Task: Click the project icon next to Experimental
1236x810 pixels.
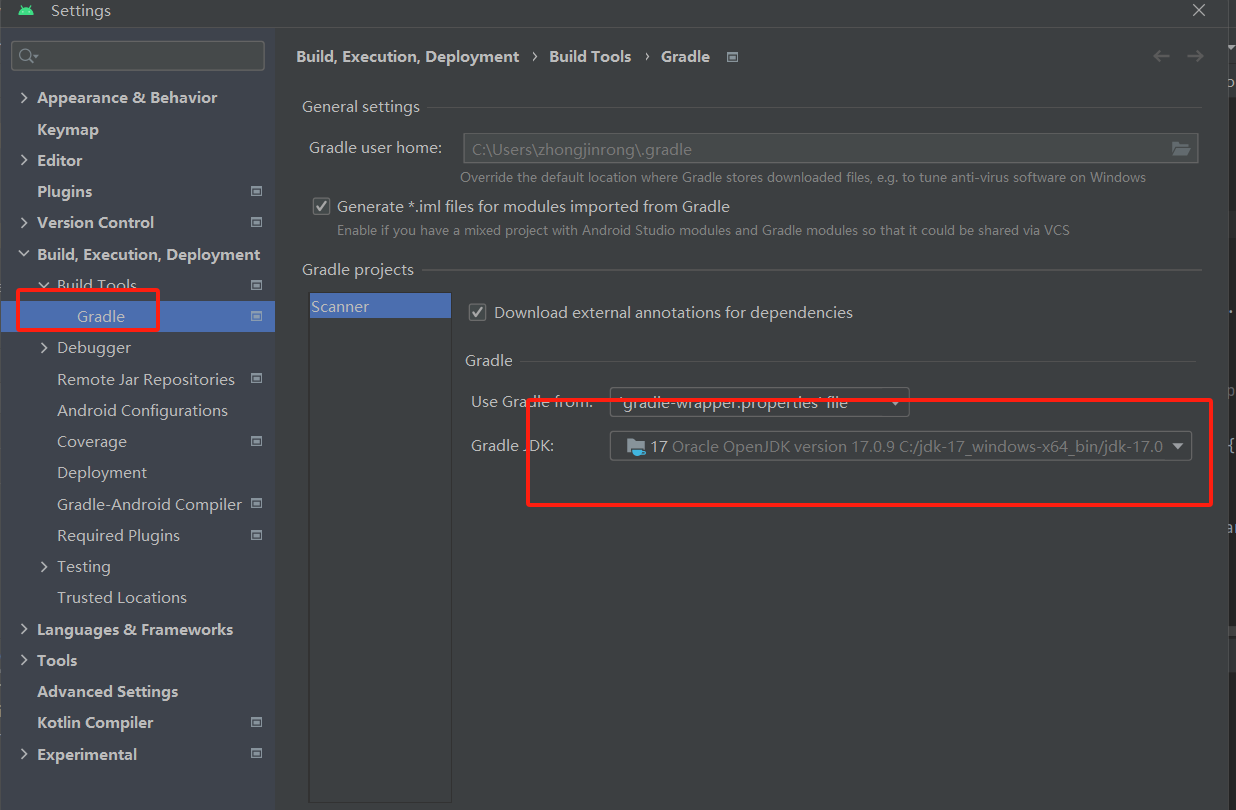Action: pyautogui.click(x=256, y=754)
